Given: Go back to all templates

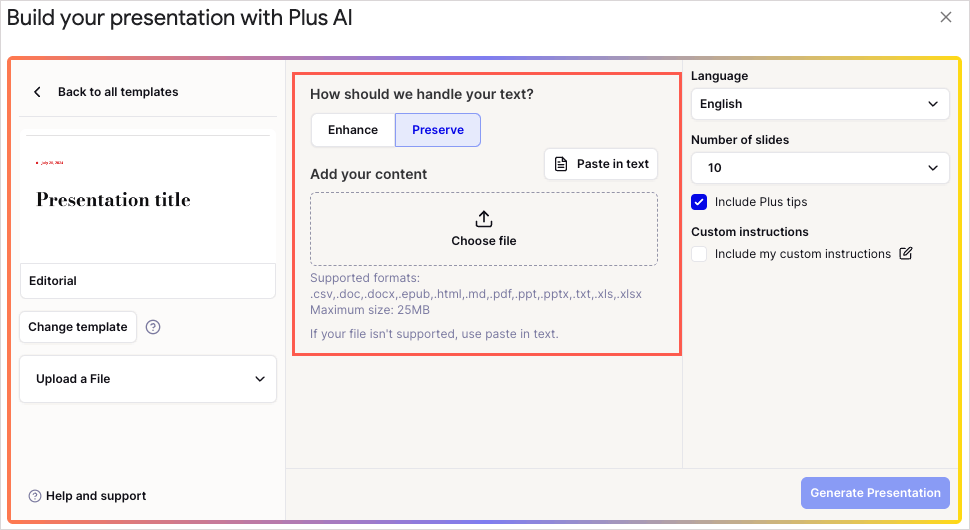Looking at the screenshot, I should pyautogui.click(x=118, y=92).
